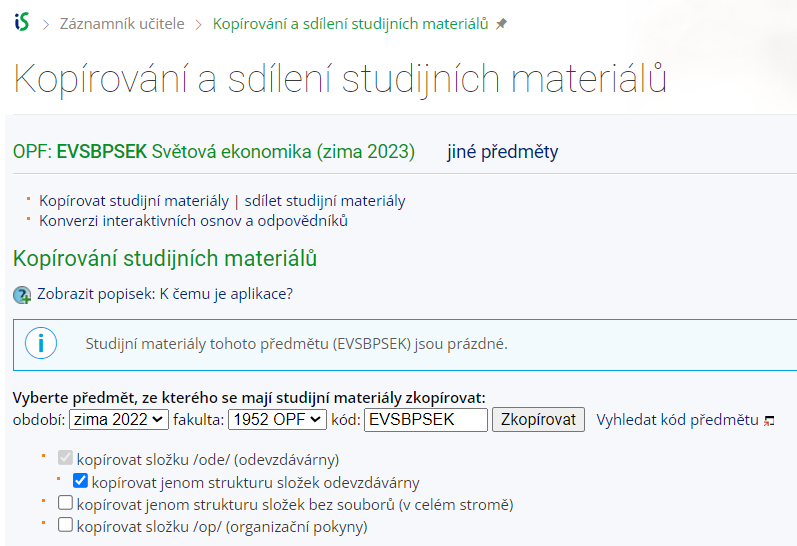797x546 pixels.
Task: Open the Záznamník učitele breadcrumb item
Action: point(122,24)
